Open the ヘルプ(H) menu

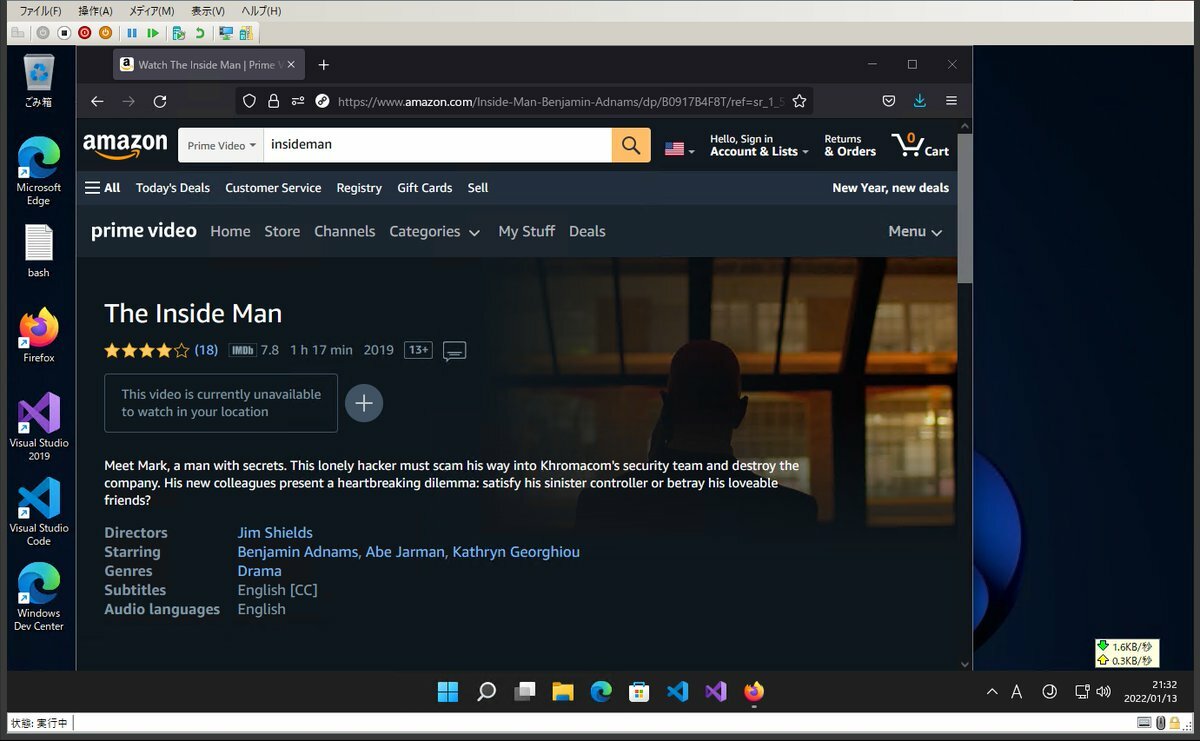click(261, 10)
